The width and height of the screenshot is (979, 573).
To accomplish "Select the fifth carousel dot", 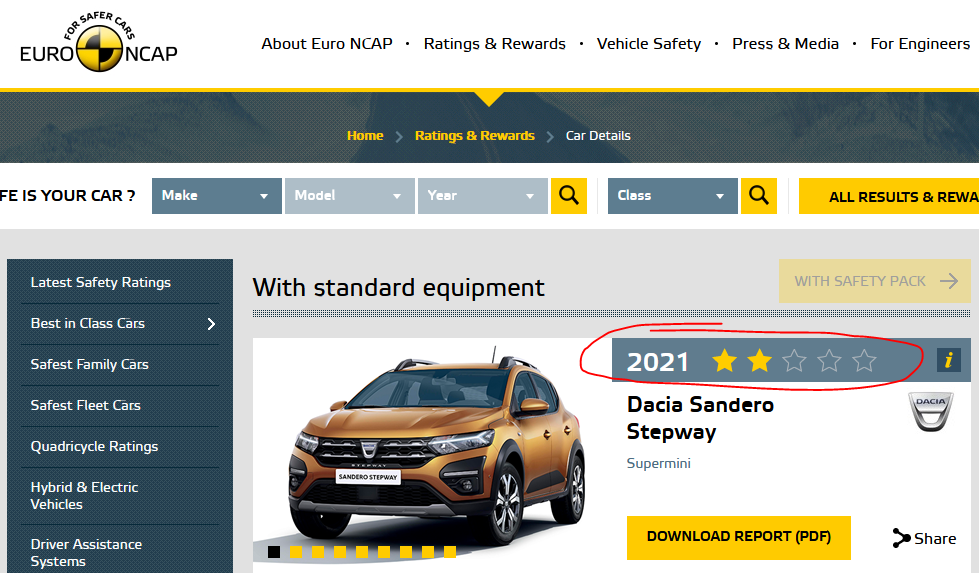I will click(x=362, y=552).
